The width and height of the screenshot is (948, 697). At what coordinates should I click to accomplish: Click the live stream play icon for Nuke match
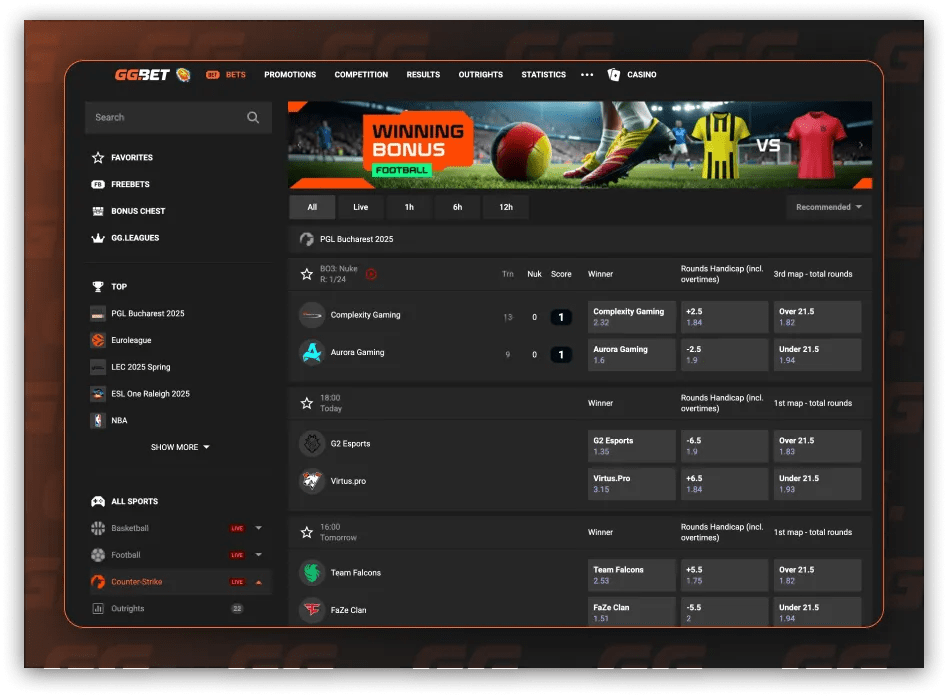[x=371, y=274]
